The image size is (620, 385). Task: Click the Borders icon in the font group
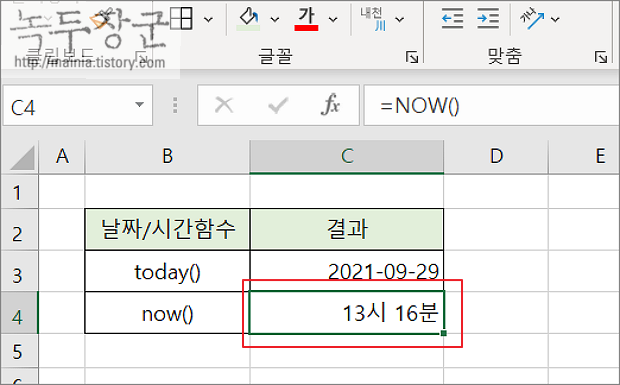click(x=181, y=18)
